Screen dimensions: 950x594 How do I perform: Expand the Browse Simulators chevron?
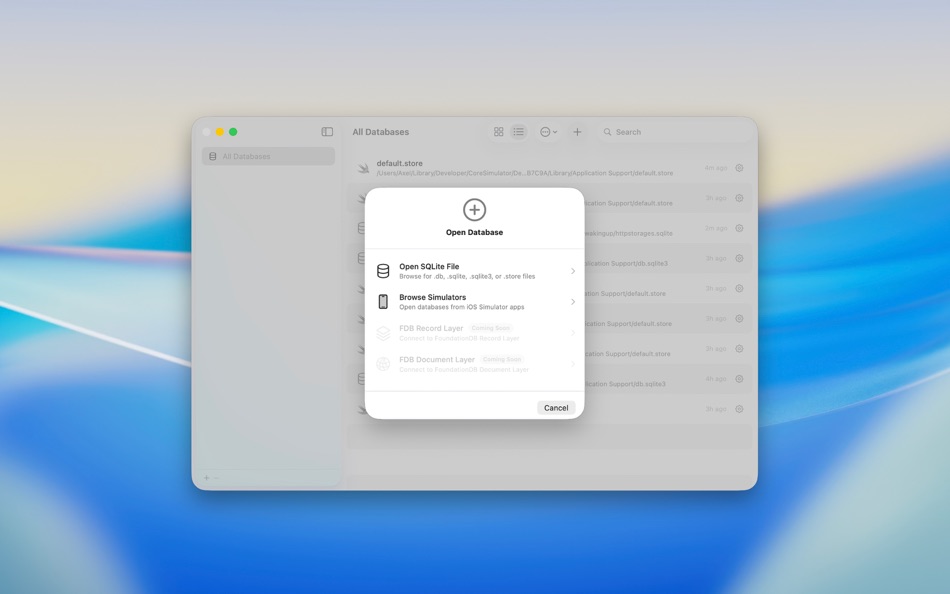[x=572, y=301]
